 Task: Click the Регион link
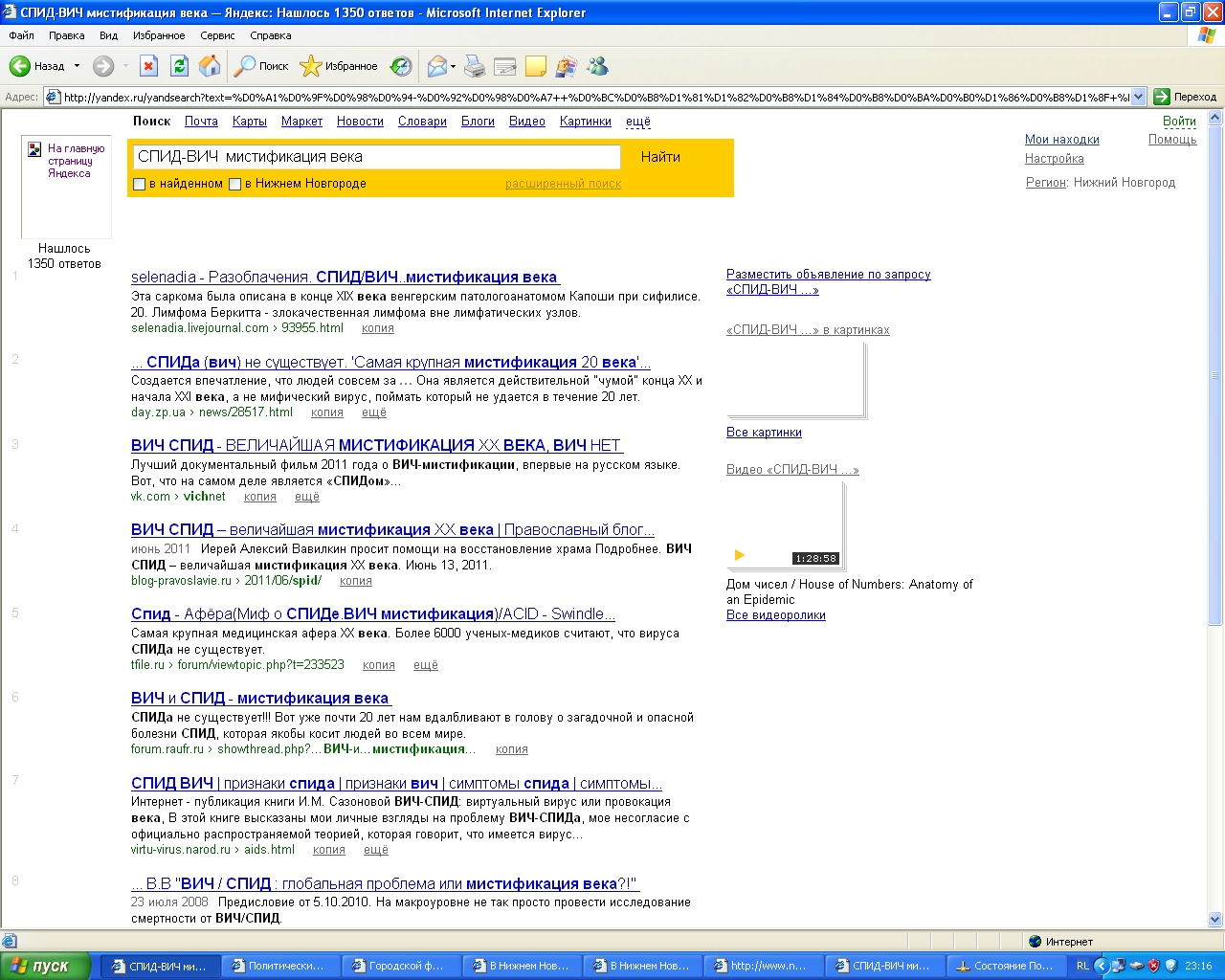point(1046,183)
